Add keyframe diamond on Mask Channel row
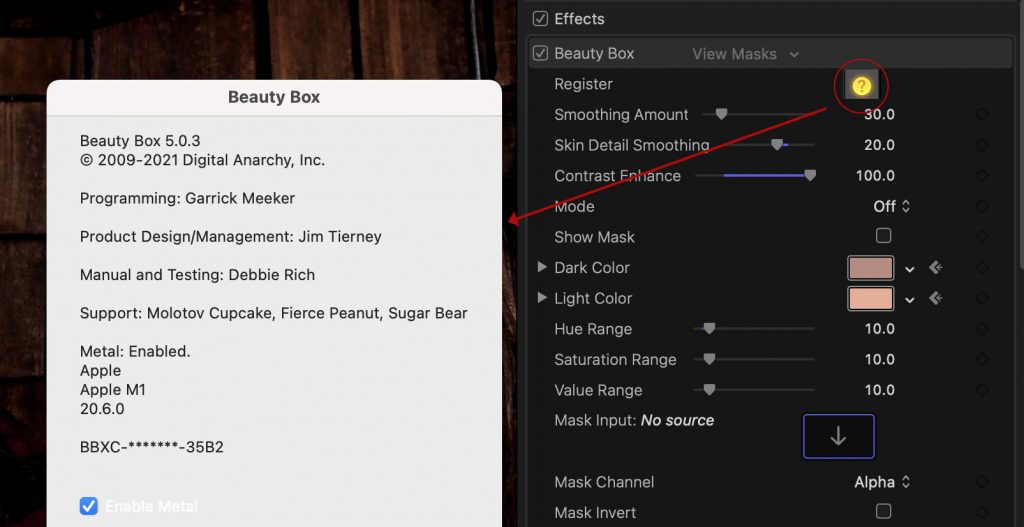This screenshot has height=527, width=1024. click(x=982, y=482)
